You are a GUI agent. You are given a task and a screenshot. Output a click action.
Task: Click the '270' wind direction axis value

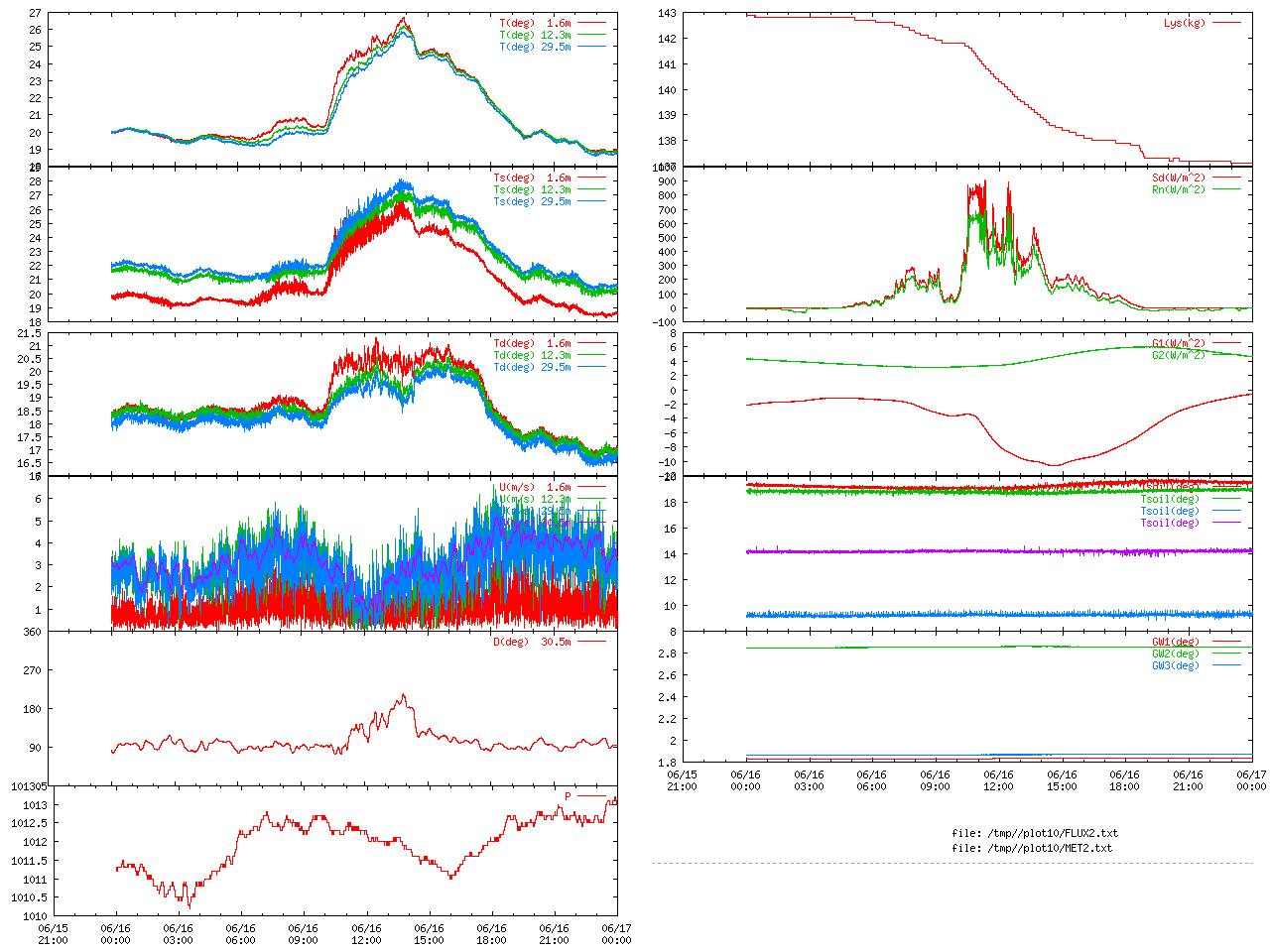pos(33,671)
